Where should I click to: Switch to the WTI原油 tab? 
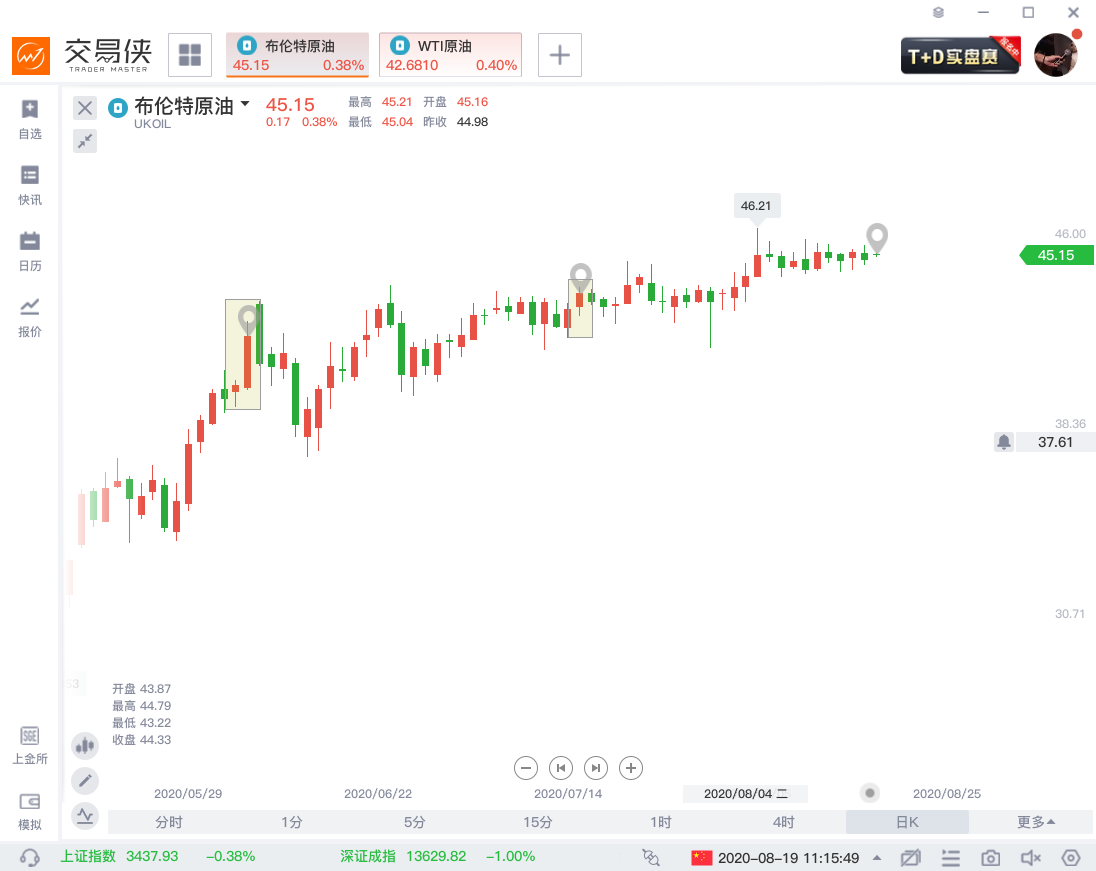[x=450, y=55]
